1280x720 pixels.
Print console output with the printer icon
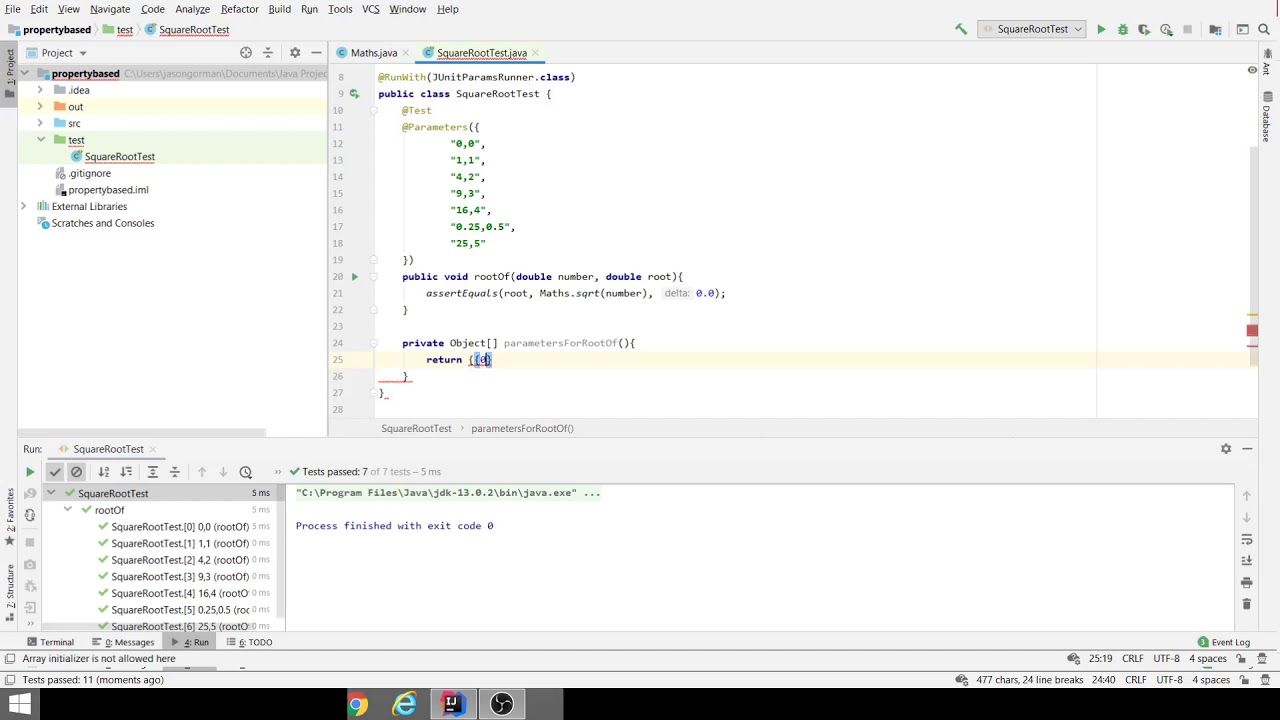(x=1246, y=582)
